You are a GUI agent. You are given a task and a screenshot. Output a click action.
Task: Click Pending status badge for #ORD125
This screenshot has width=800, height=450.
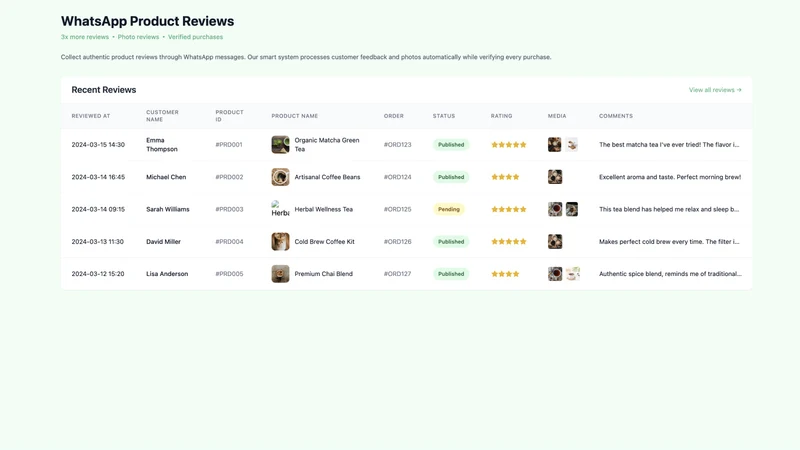click(x=448, y=209)
